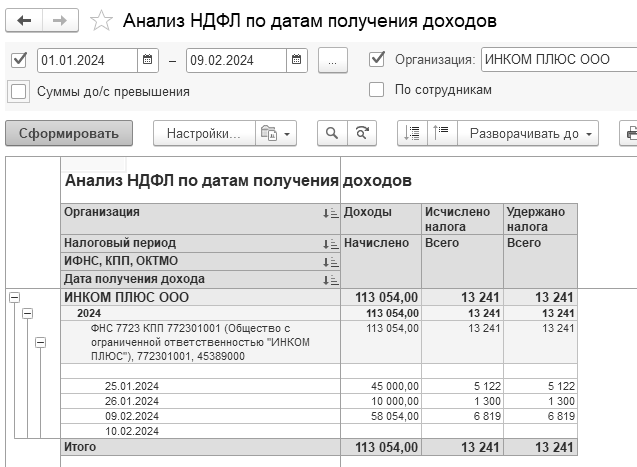This screenshot has height=467, width=637.
Task: Click the Удержано налога column header
Action: [540, 219]
